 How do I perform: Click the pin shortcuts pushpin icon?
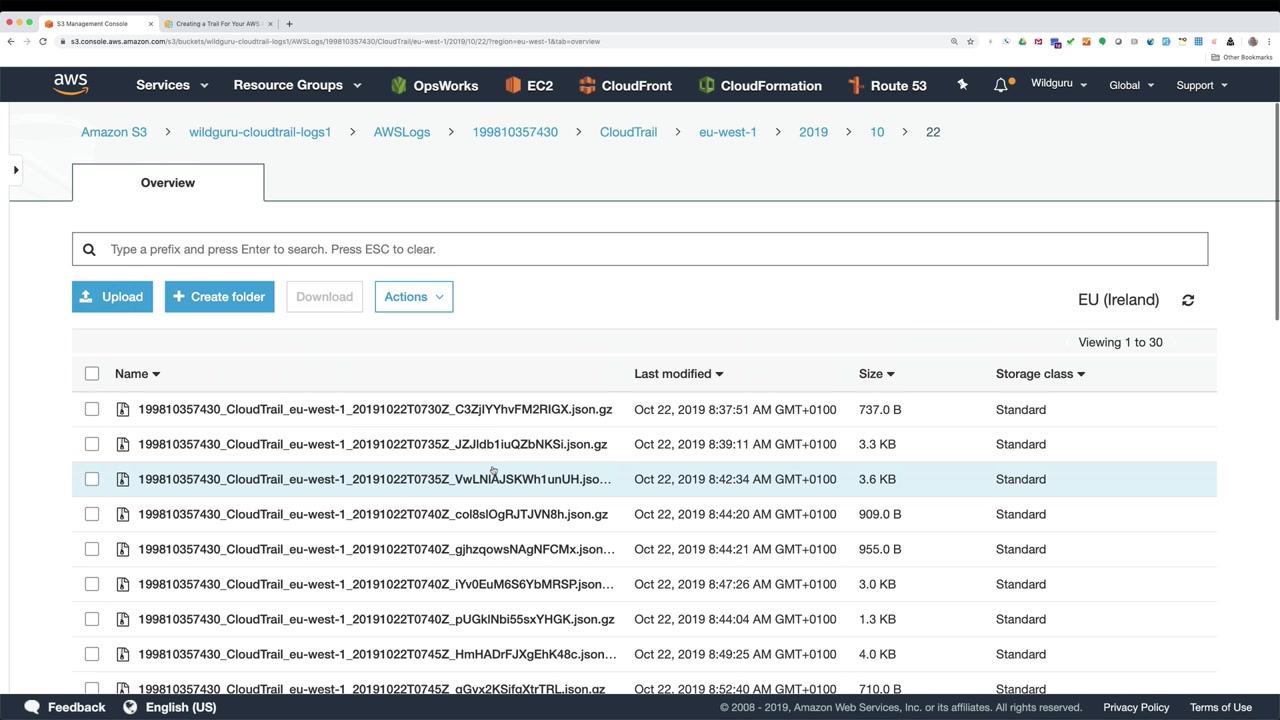tap(962, 85)
